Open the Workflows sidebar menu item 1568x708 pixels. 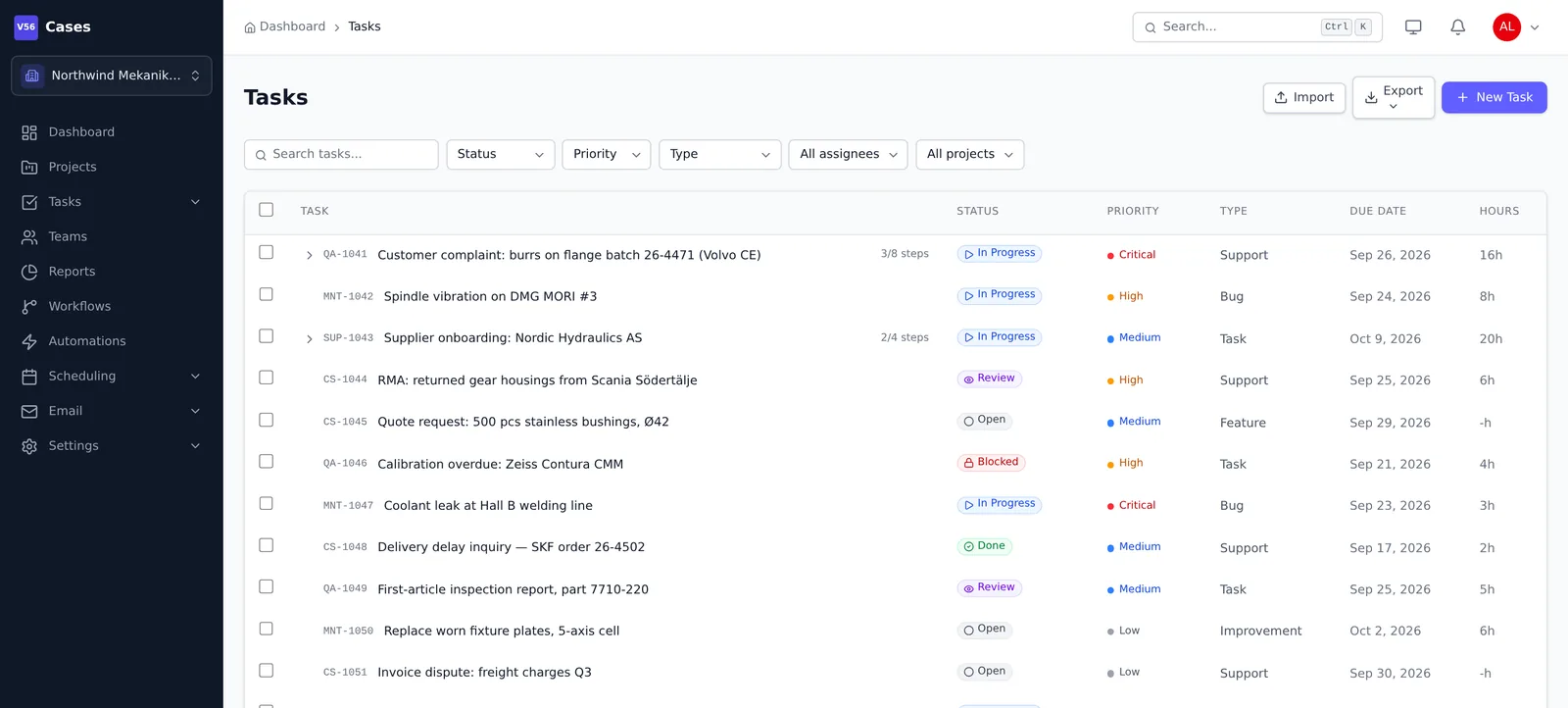pos(112,307)
